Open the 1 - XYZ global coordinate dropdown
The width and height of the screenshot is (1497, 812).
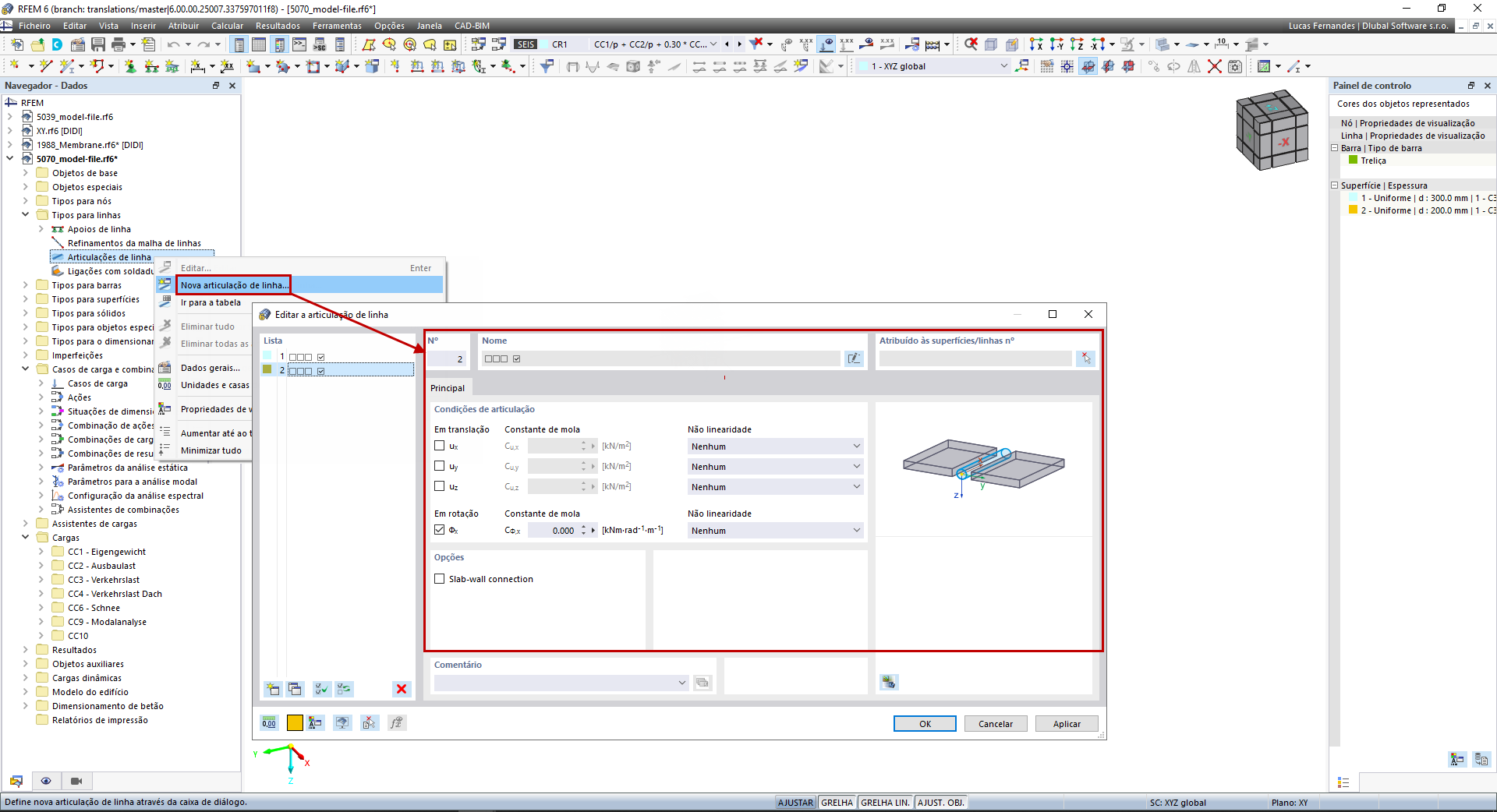[933, 66]
